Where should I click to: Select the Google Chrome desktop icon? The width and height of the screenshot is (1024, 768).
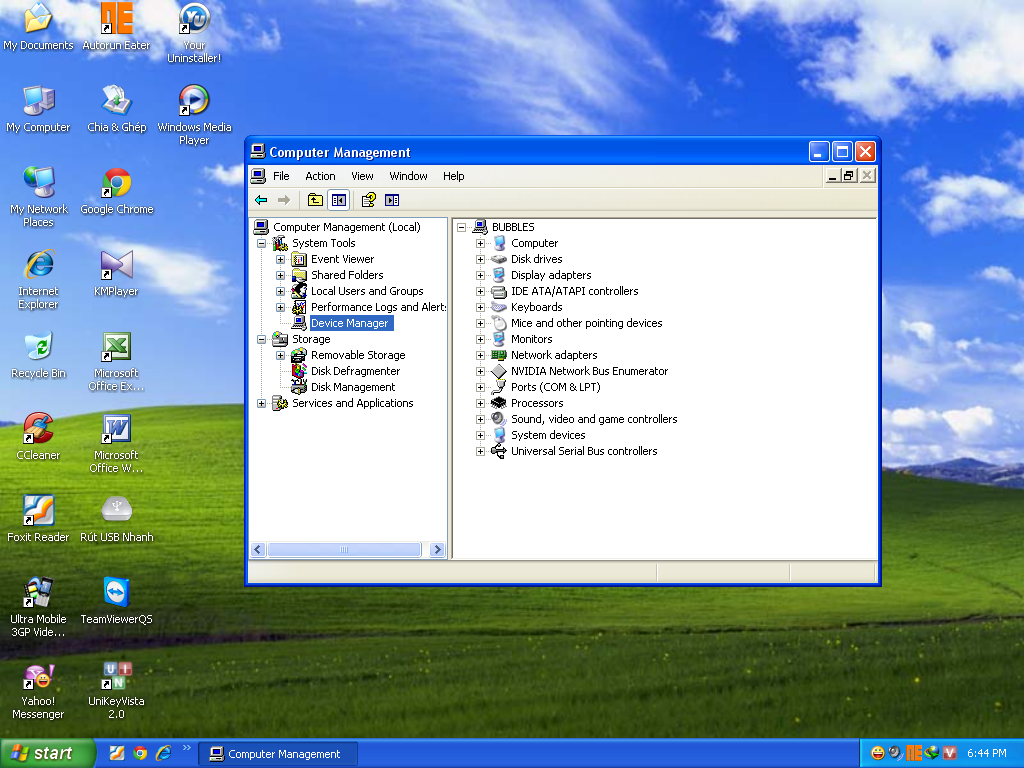pos(116,191)
